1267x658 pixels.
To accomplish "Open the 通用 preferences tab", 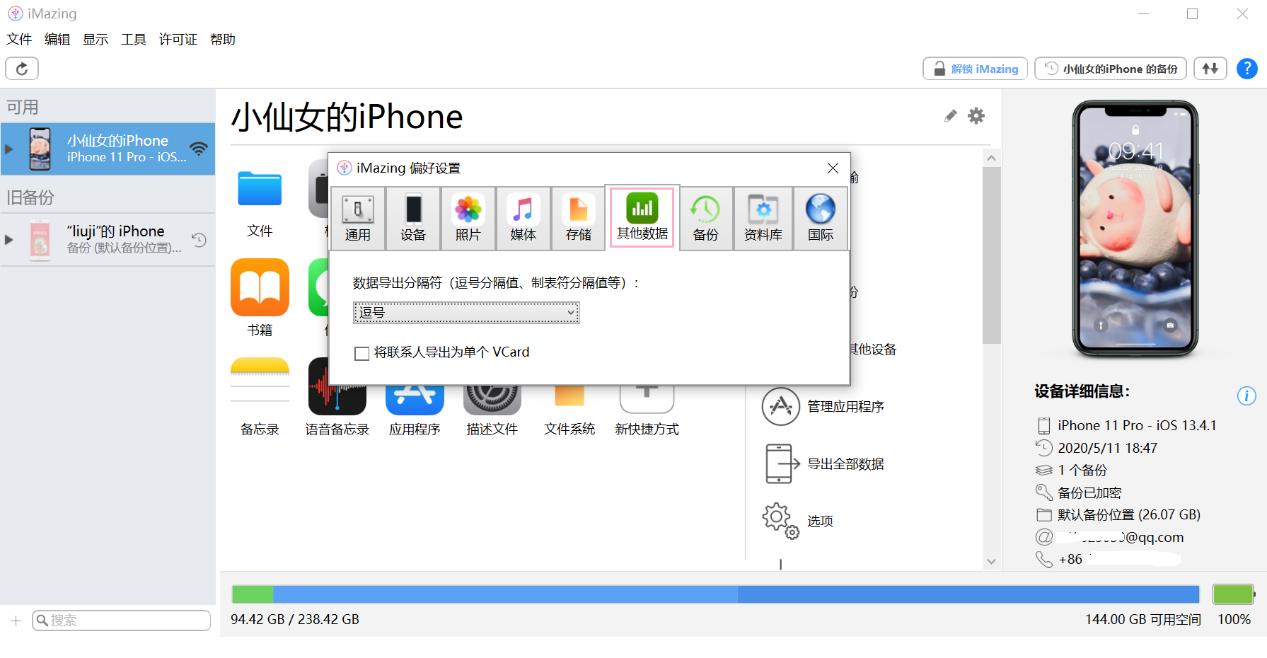I will point(357,217).
